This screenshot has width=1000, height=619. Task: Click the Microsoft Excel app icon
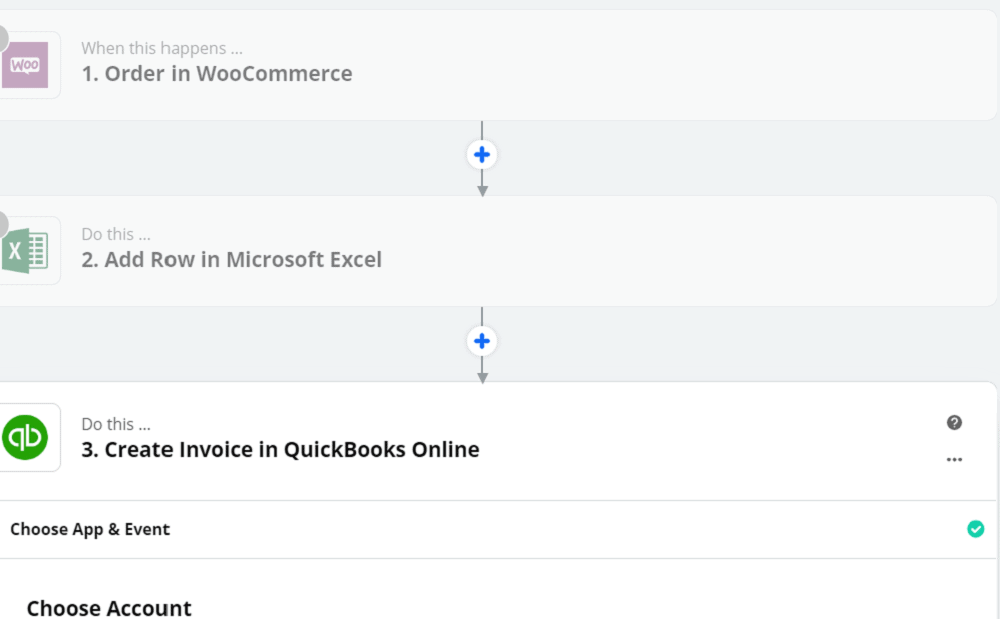coord(25,251)
